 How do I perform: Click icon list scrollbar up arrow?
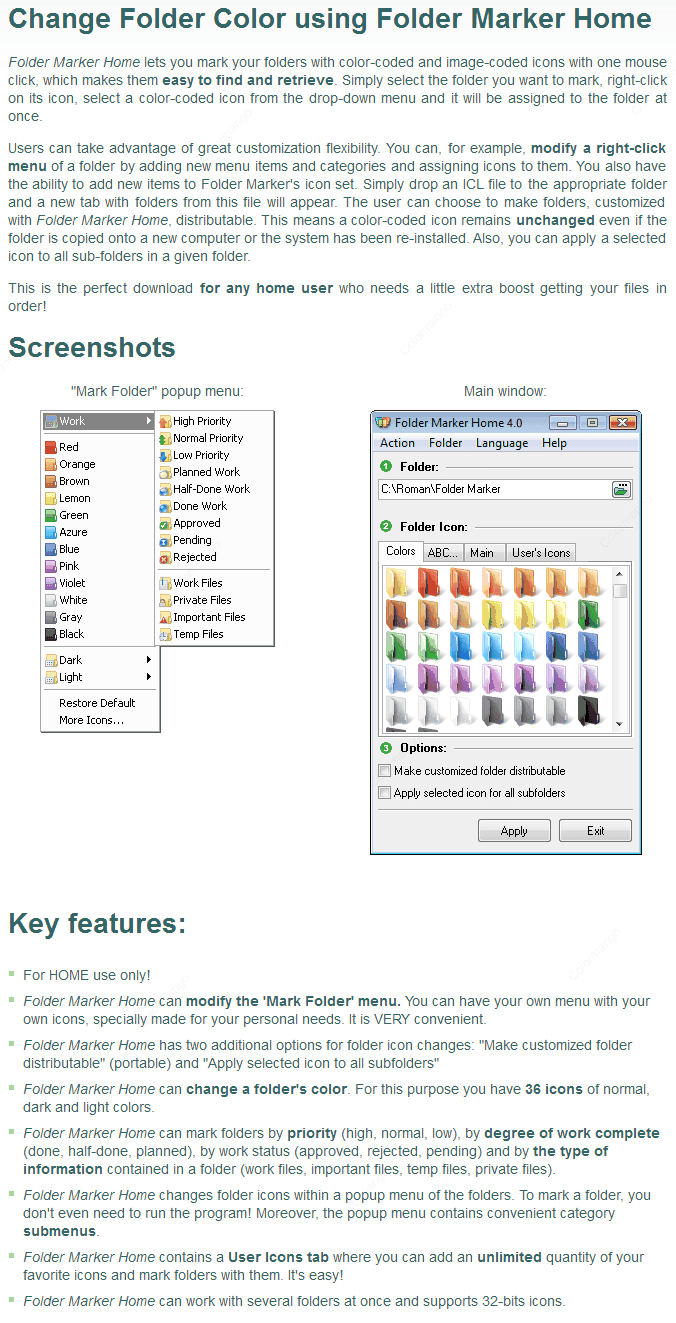pos(620,575)
